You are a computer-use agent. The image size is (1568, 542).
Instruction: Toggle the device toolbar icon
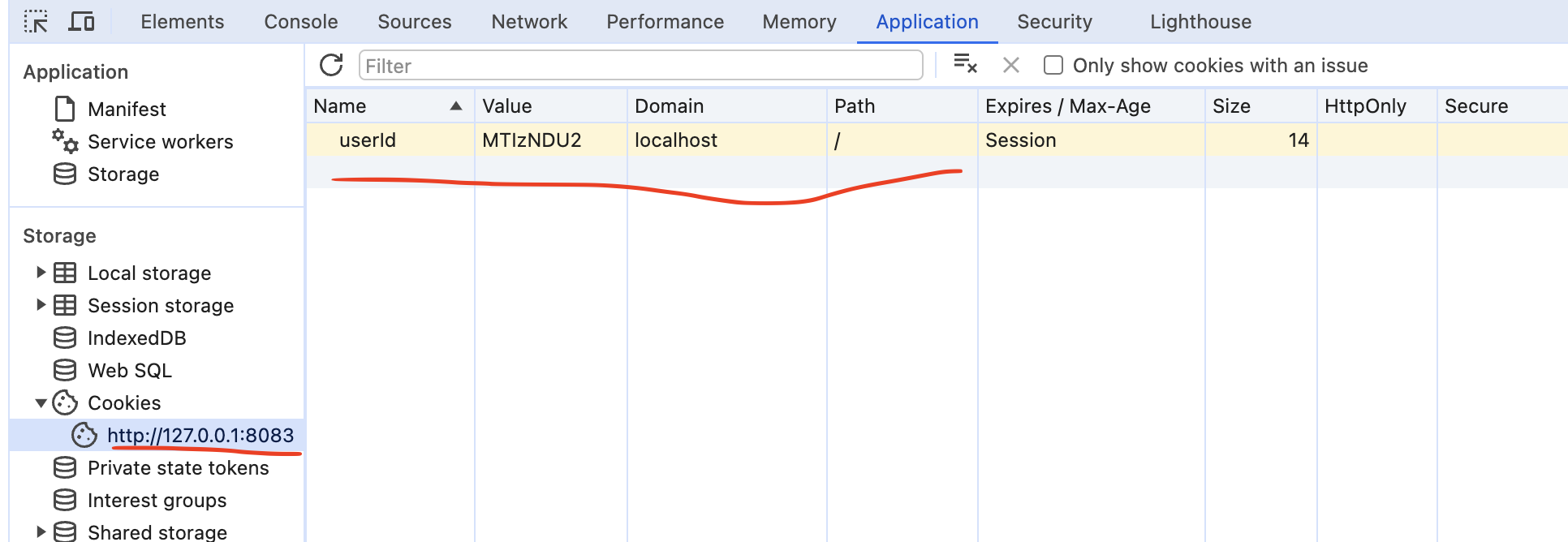[x=81, y=21]
